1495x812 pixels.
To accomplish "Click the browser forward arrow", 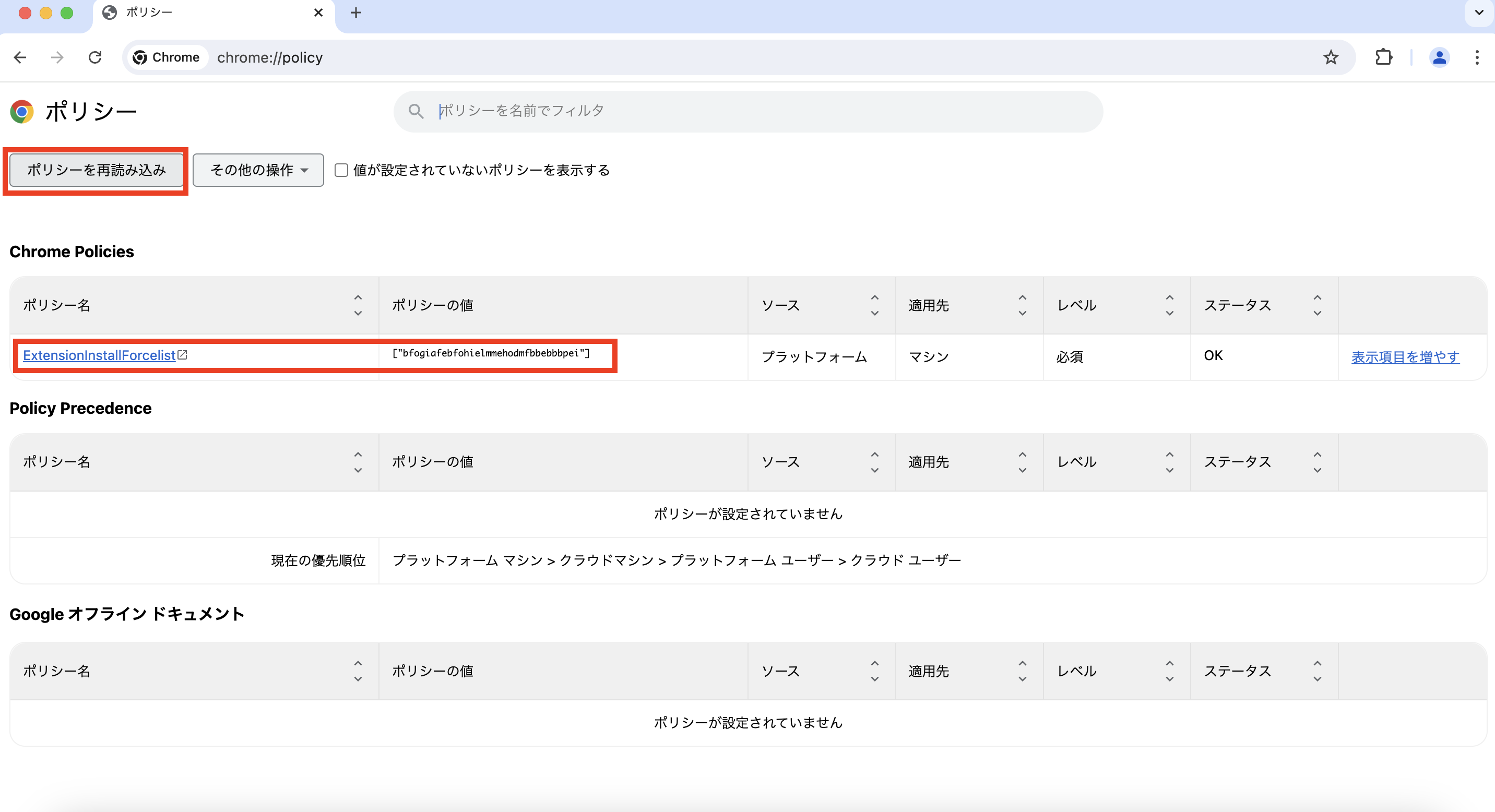I will (57, 57).
